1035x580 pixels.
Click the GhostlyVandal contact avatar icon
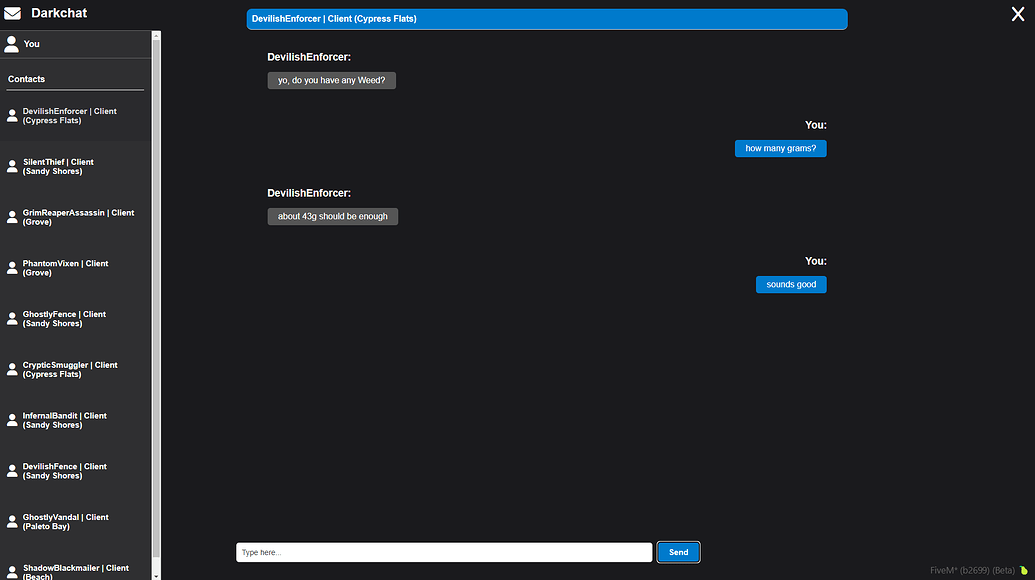[12, 522]
